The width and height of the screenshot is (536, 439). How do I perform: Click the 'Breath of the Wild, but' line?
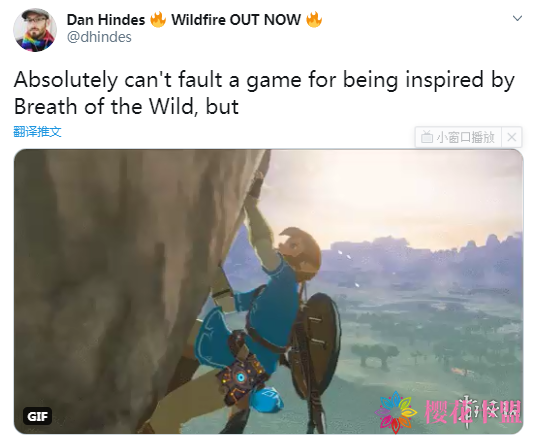[x=126, y=107]
